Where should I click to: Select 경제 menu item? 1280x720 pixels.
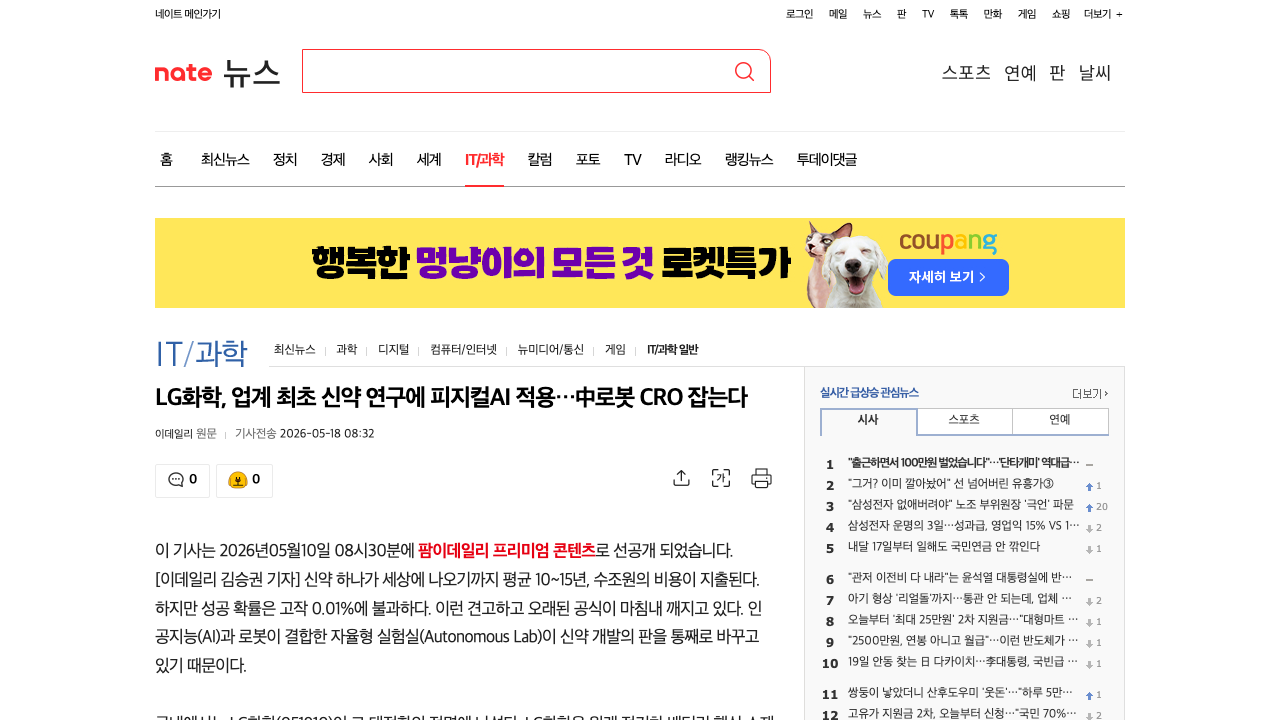click(x=333, y=159)
